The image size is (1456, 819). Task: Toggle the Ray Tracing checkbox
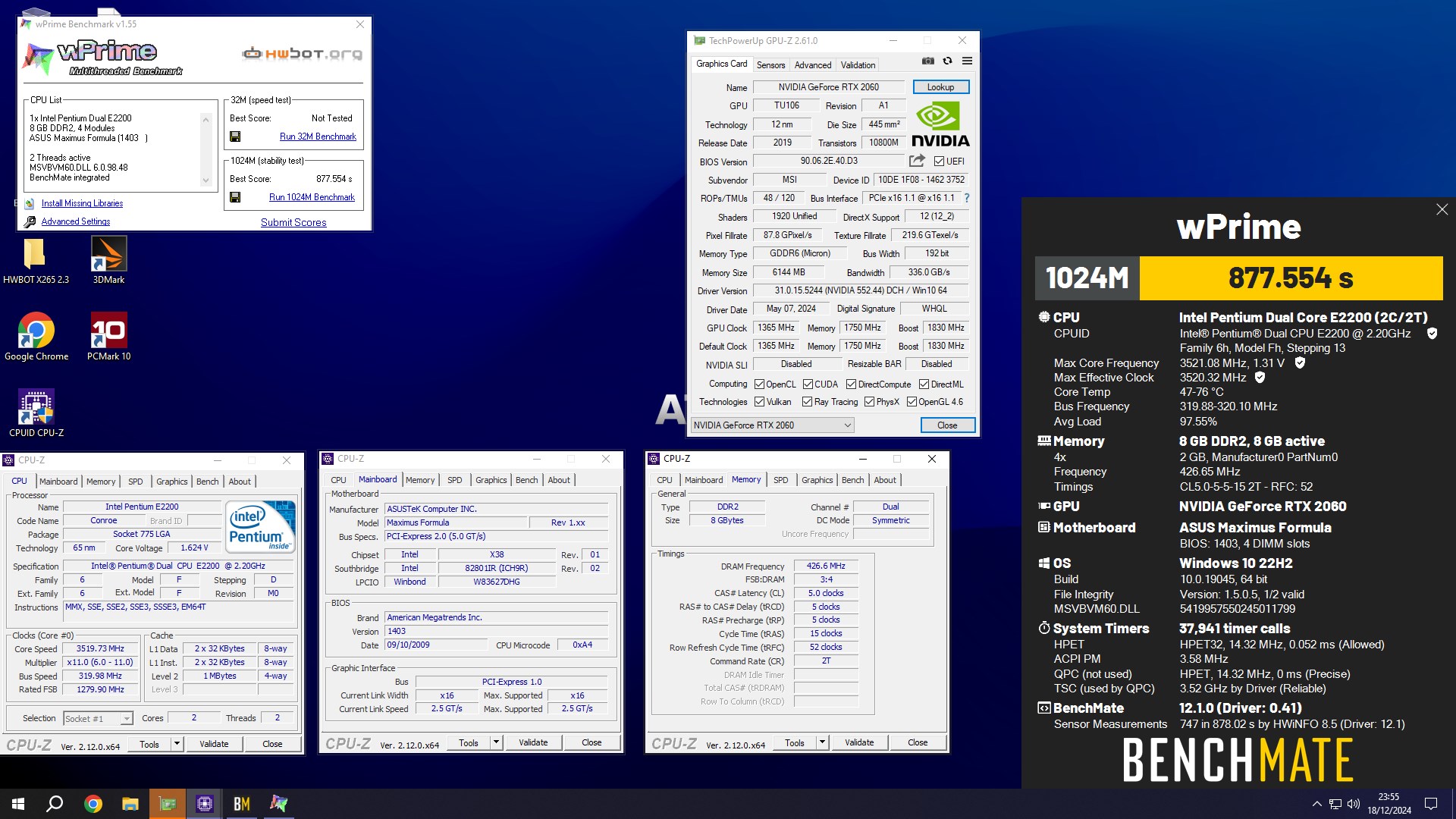[807, 402]
